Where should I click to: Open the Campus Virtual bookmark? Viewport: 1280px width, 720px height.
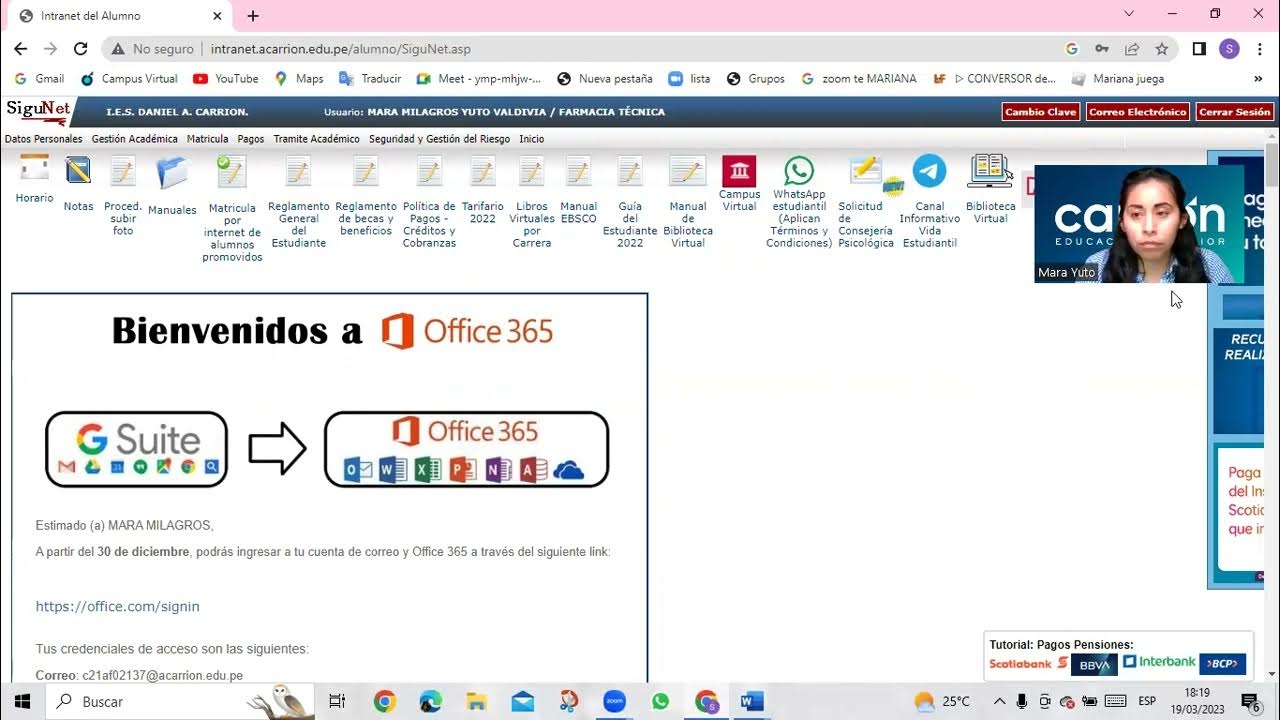point(129,78)
